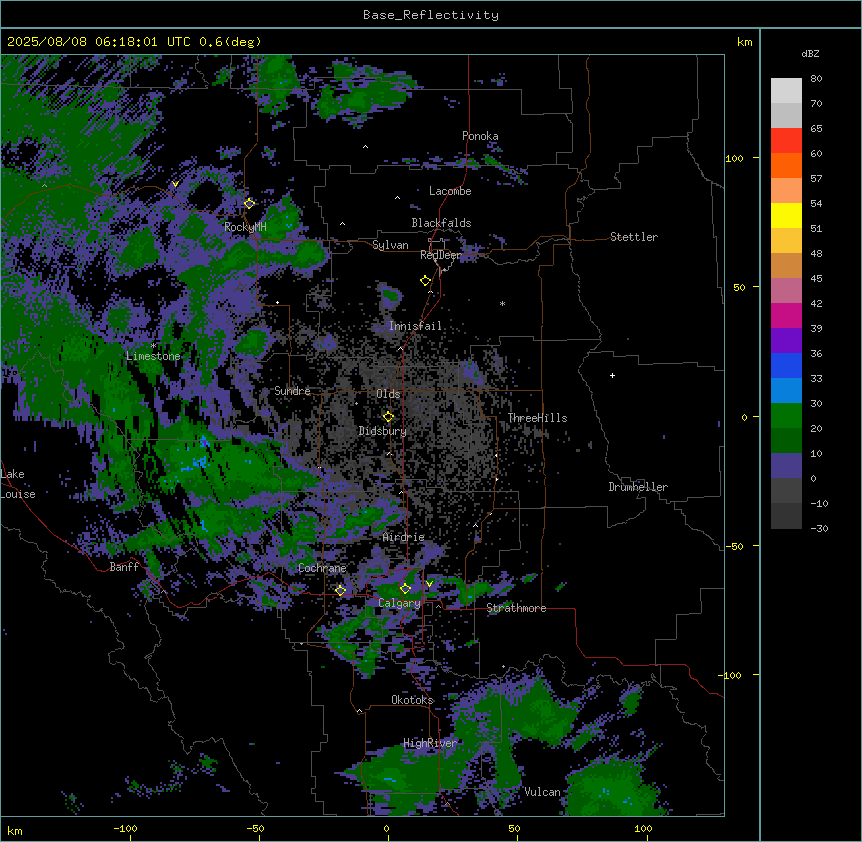Click the yellow diamond marker above Calgary label
862x842 pixels.
tap(405, 589)
